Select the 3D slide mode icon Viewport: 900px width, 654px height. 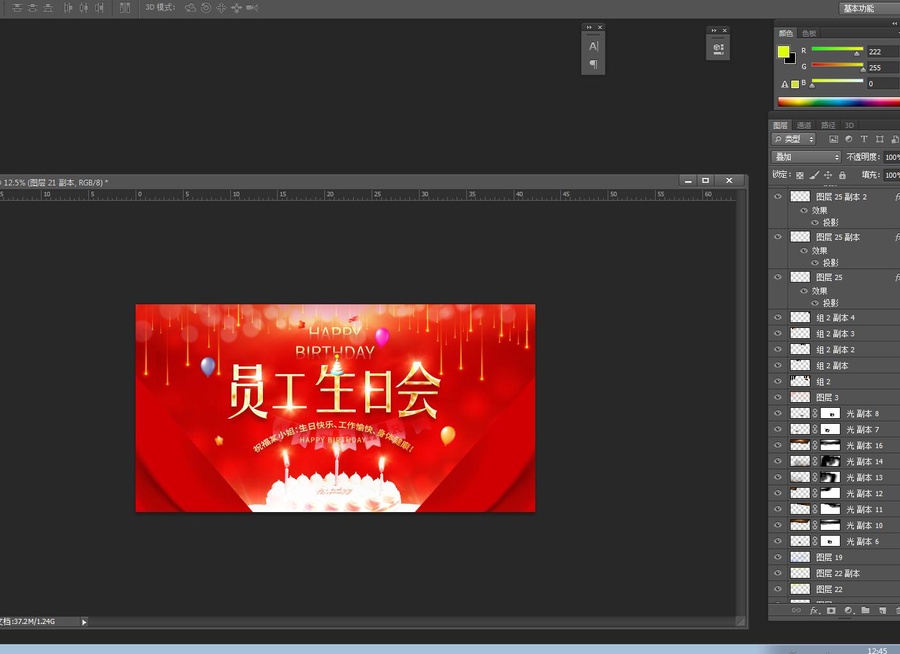[236, 8]
